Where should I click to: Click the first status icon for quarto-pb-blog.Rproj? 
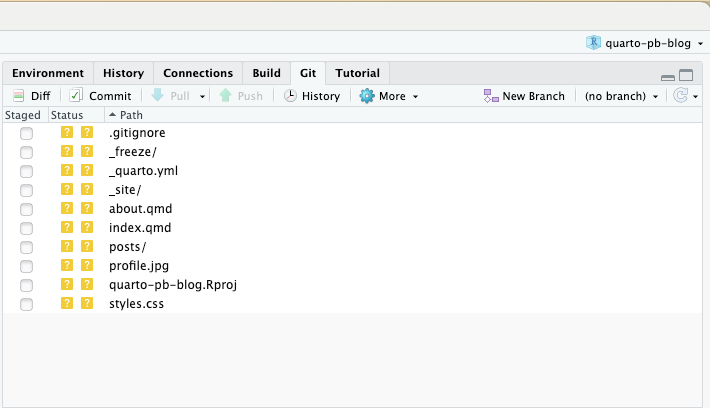point(67,284)
